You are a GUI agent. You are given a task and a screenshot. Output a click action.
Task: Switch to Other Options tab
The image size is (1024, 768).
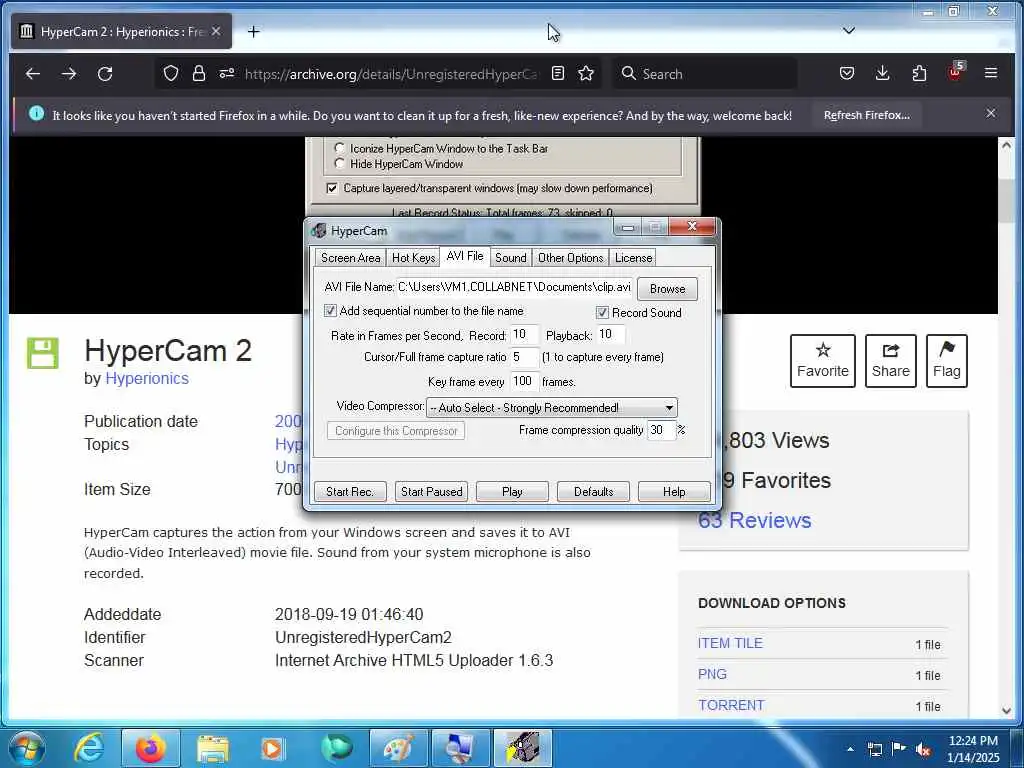click(x=570, y=258)
